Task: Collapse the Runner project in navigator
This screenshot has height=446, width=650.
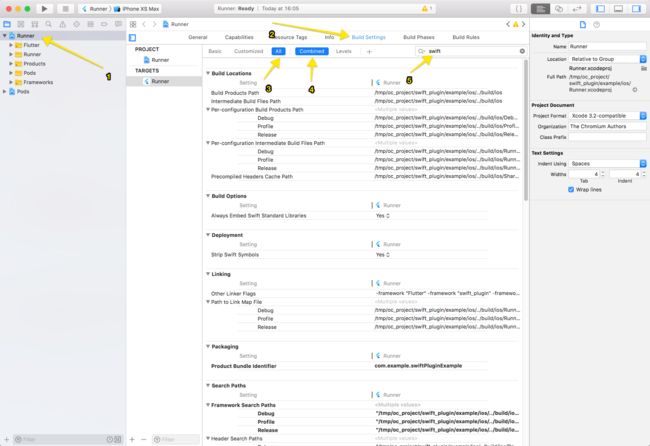Action: [x=5, y=36]
